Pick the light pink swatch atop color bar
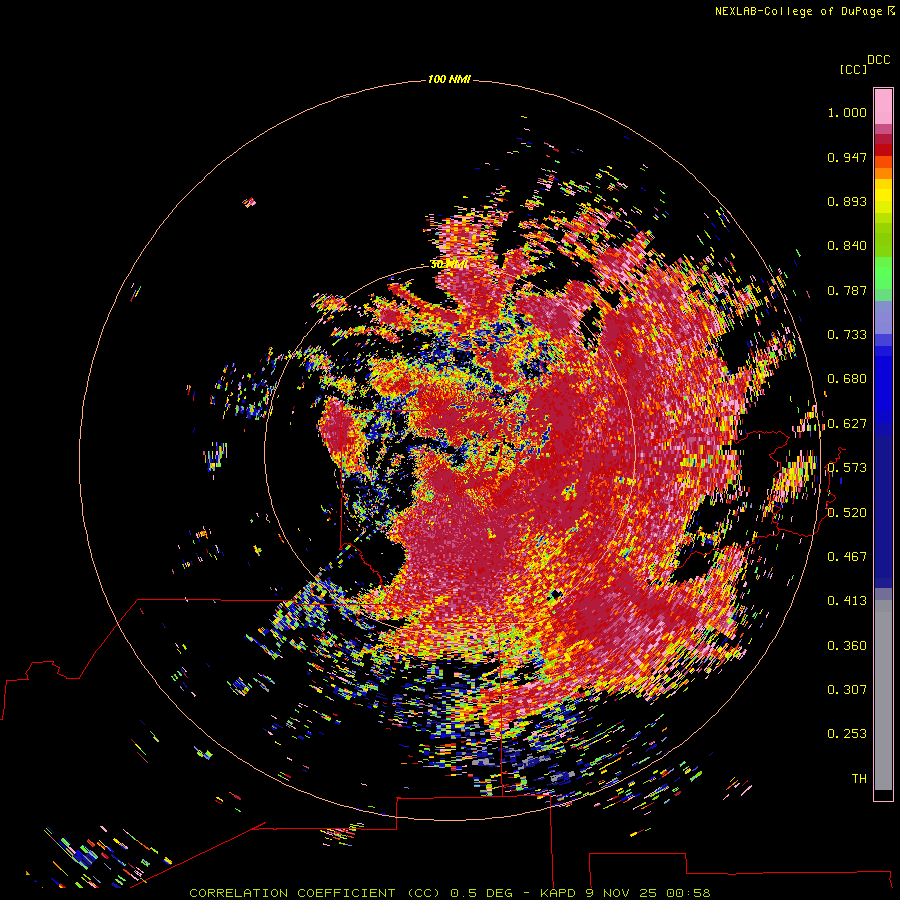Viewport: 900px width, 900px height. point(883,107)
